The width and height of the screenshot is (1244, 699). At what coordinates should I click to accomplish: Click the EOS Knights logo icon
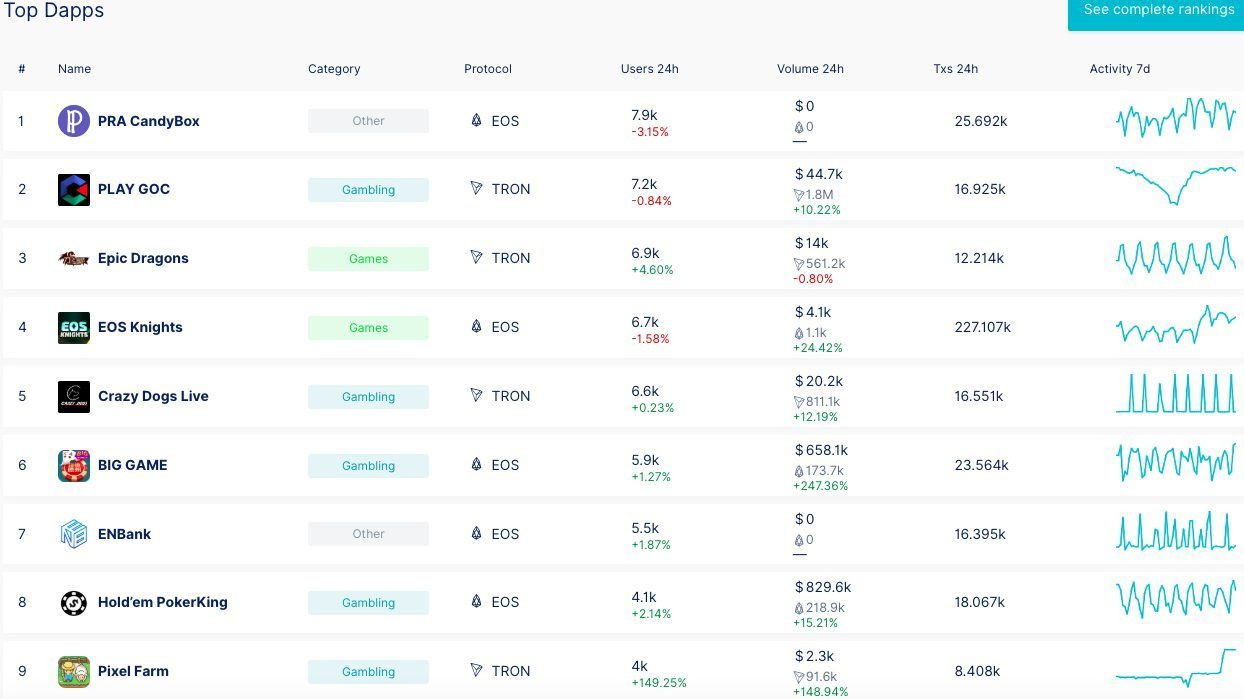click(74, 327)
